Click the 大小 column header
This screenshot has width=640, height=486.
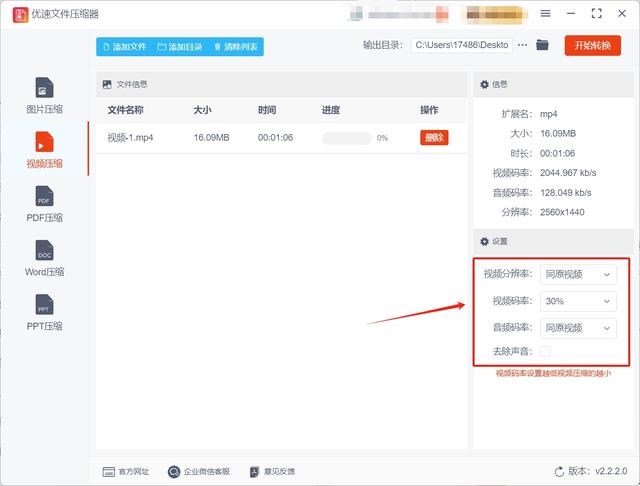[202, 110]
